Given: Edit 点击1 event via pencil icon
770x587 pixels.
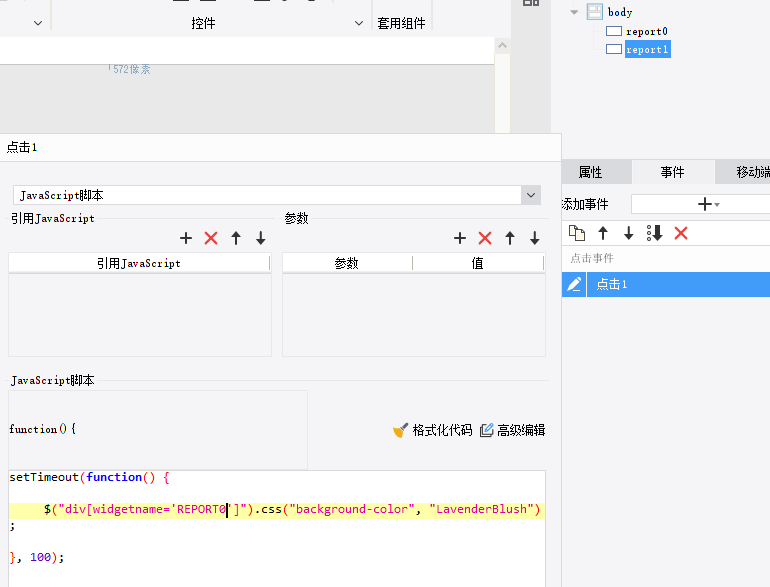Looking at the screenshot, I should pos(574,284).
